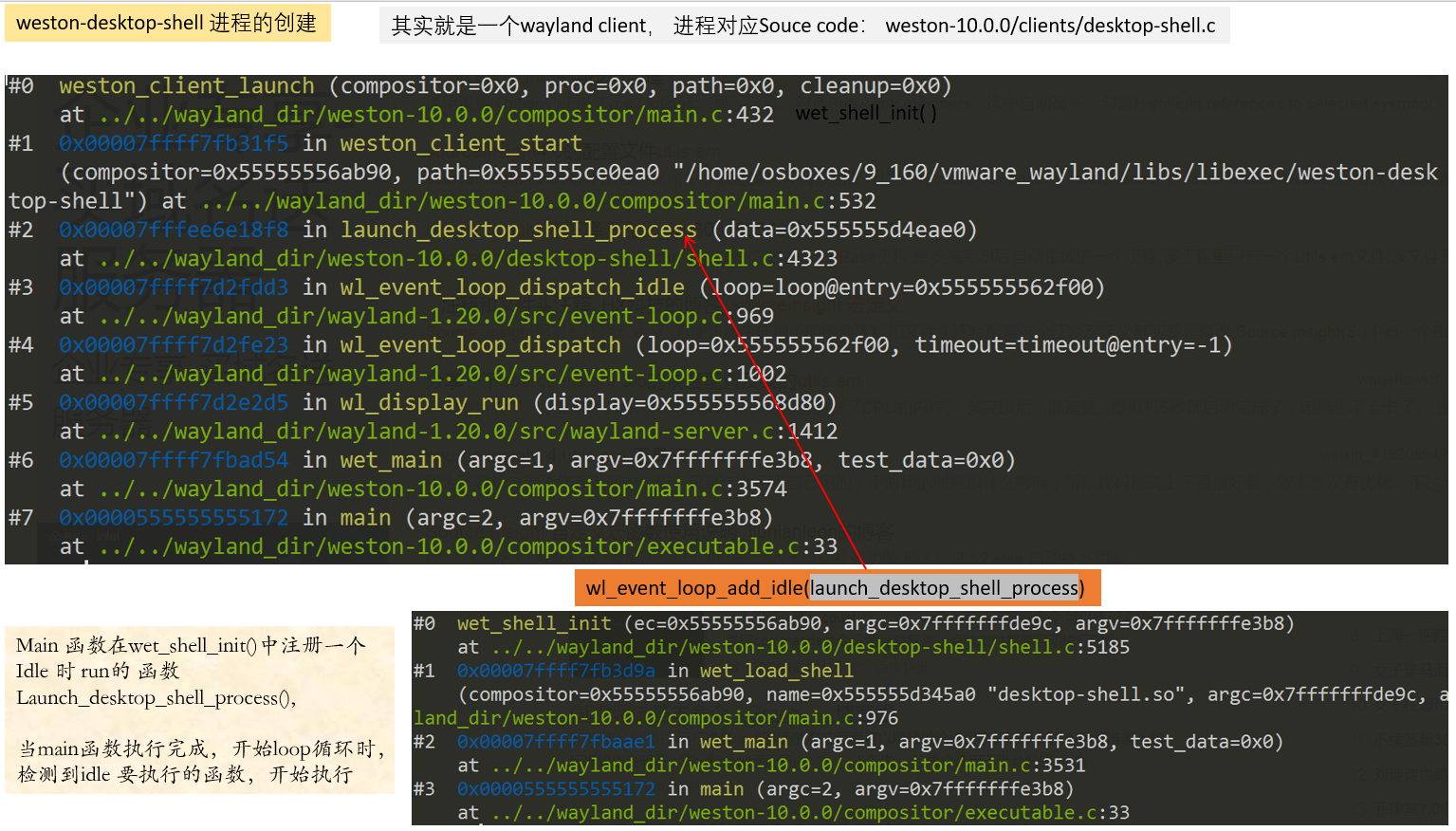Viewport: 1456px width, 831px height.
Task: Click 'weston_client_launch' in frame #0
Action: point(187,86)
